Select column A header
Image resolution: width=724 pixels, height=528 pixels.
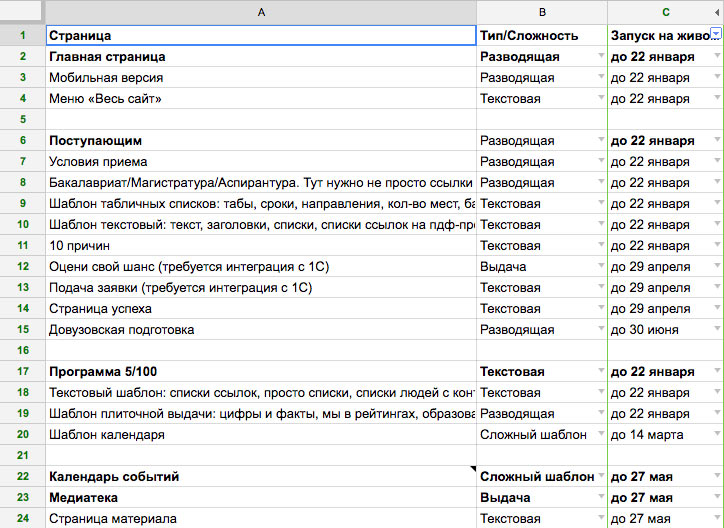pyautogui.click(x=260, y=12)
